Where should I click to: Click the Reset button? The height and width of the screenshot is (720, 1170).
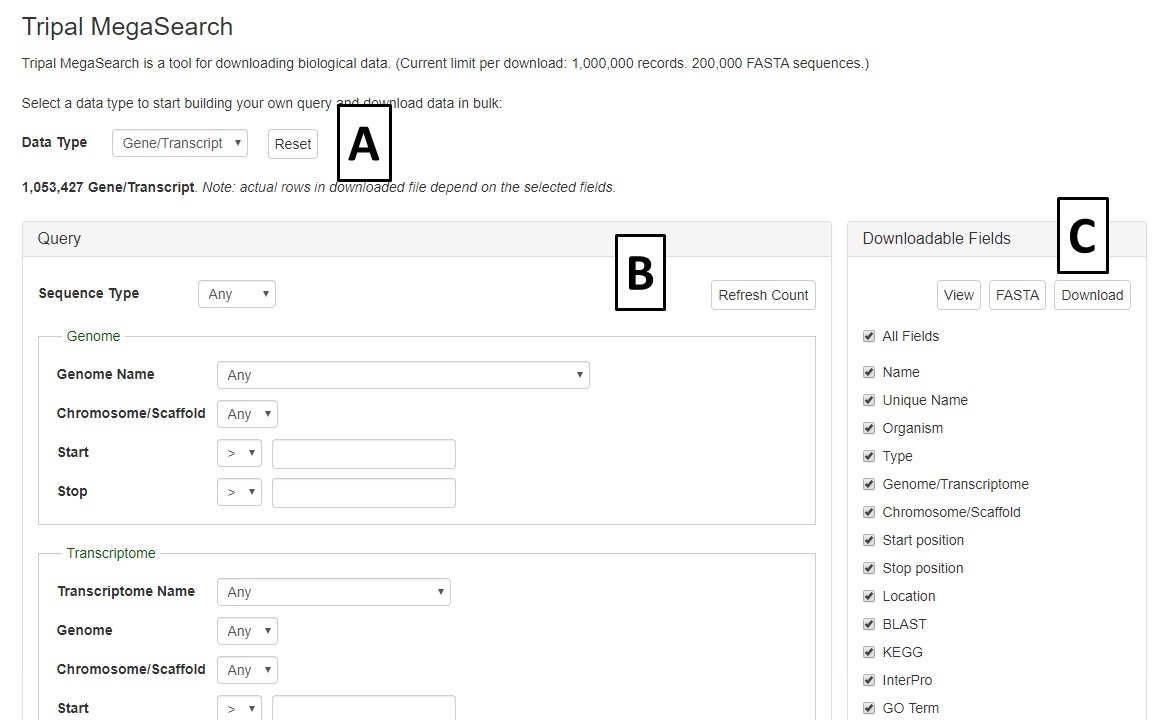[292, 144]
